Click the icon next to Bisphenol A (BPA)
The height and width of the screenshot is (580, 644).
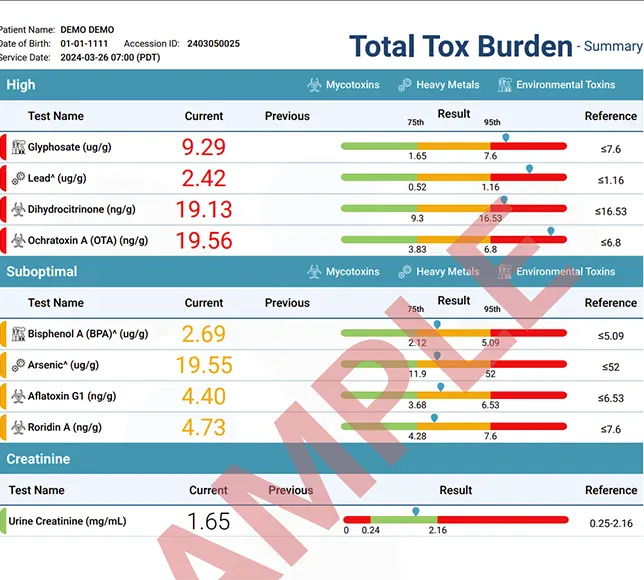18,334
